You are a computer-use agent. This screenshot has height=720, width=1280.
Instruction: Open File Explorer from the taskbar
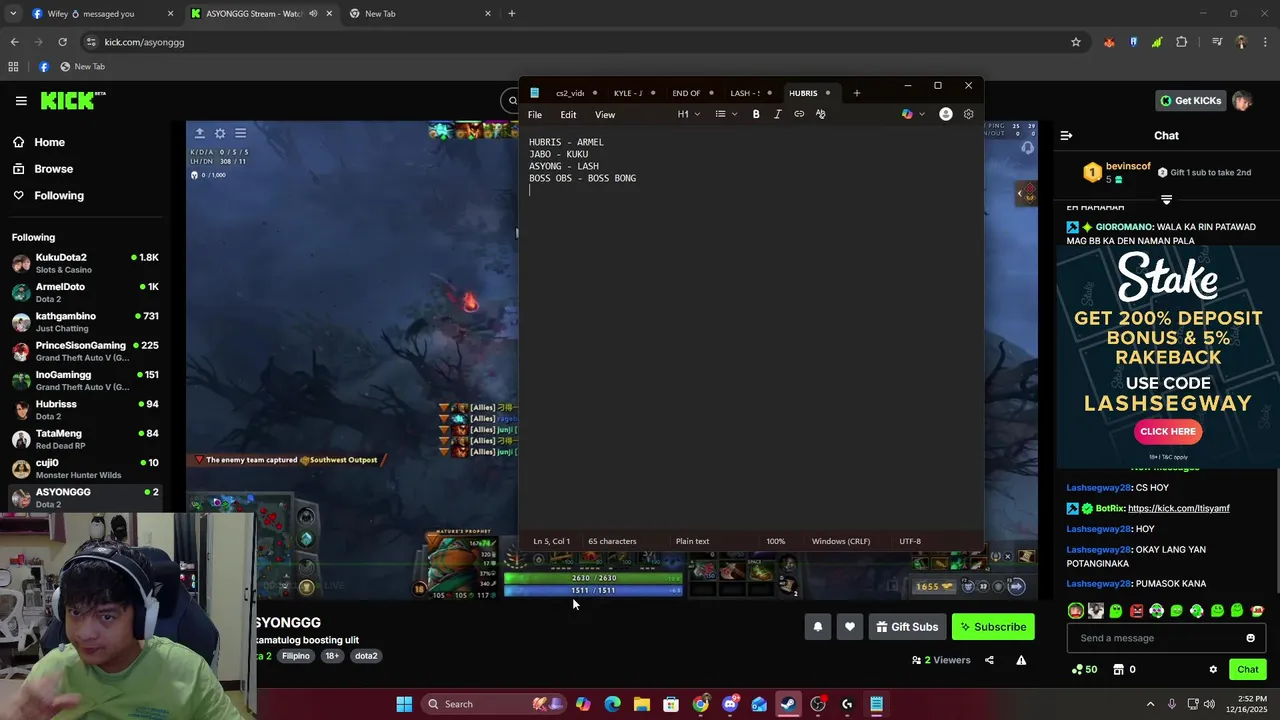pos(642,704)
